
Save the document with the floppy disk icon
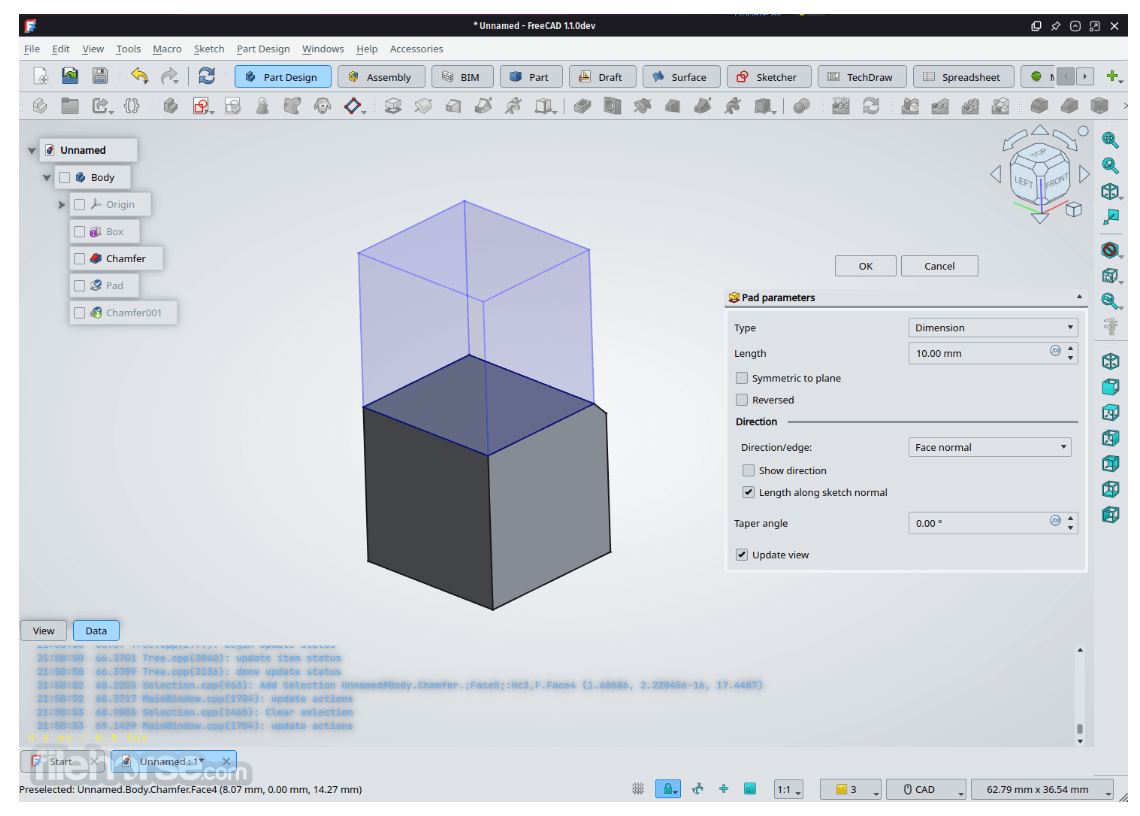tap(100, 76)
